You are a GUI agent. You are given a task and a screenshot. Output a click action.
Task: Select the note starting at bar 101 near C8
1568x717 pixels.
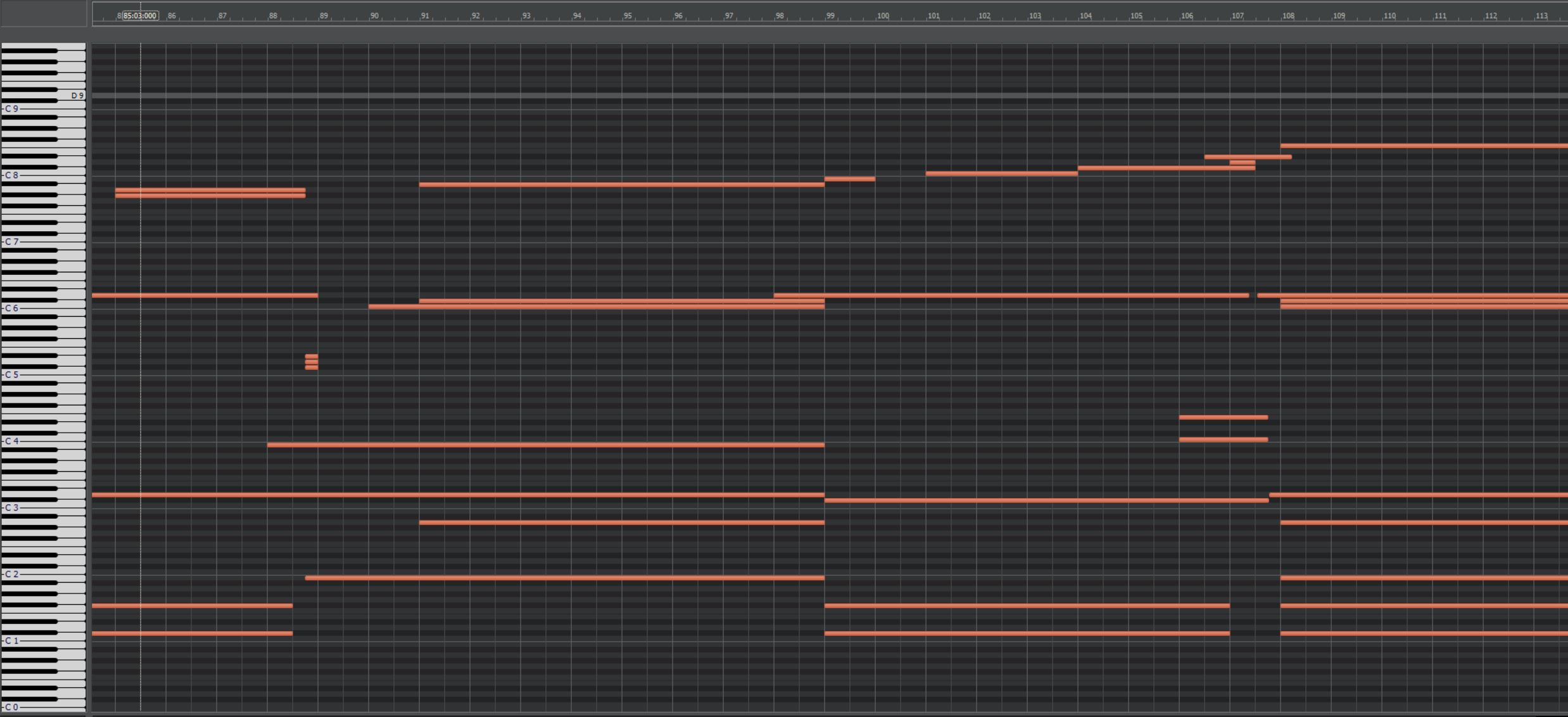[x=1001, y=173]
